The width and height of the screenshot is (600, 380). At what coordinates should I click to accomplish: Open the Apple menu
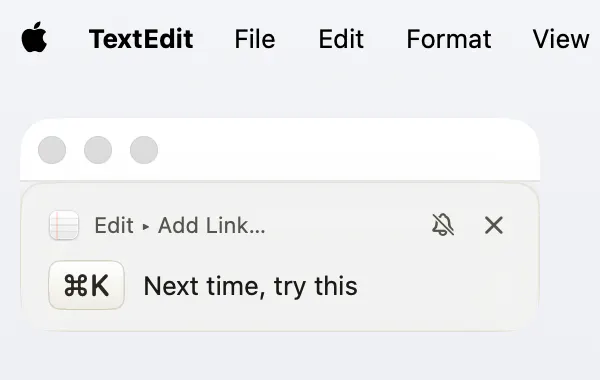click(x=34, y=37)
